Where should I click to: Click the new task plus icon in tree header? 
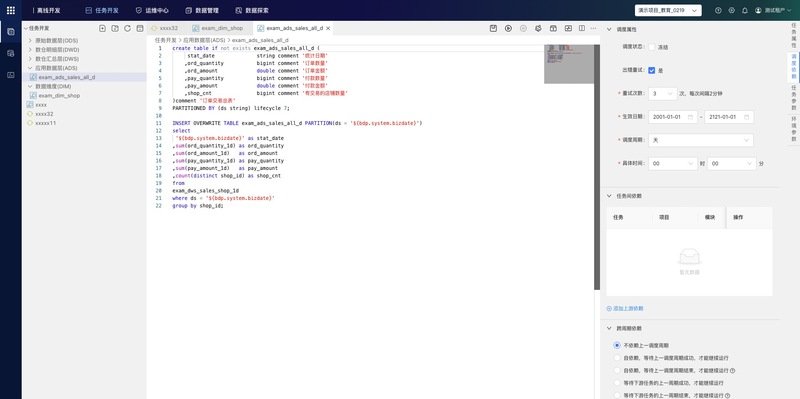coord(103,29)
